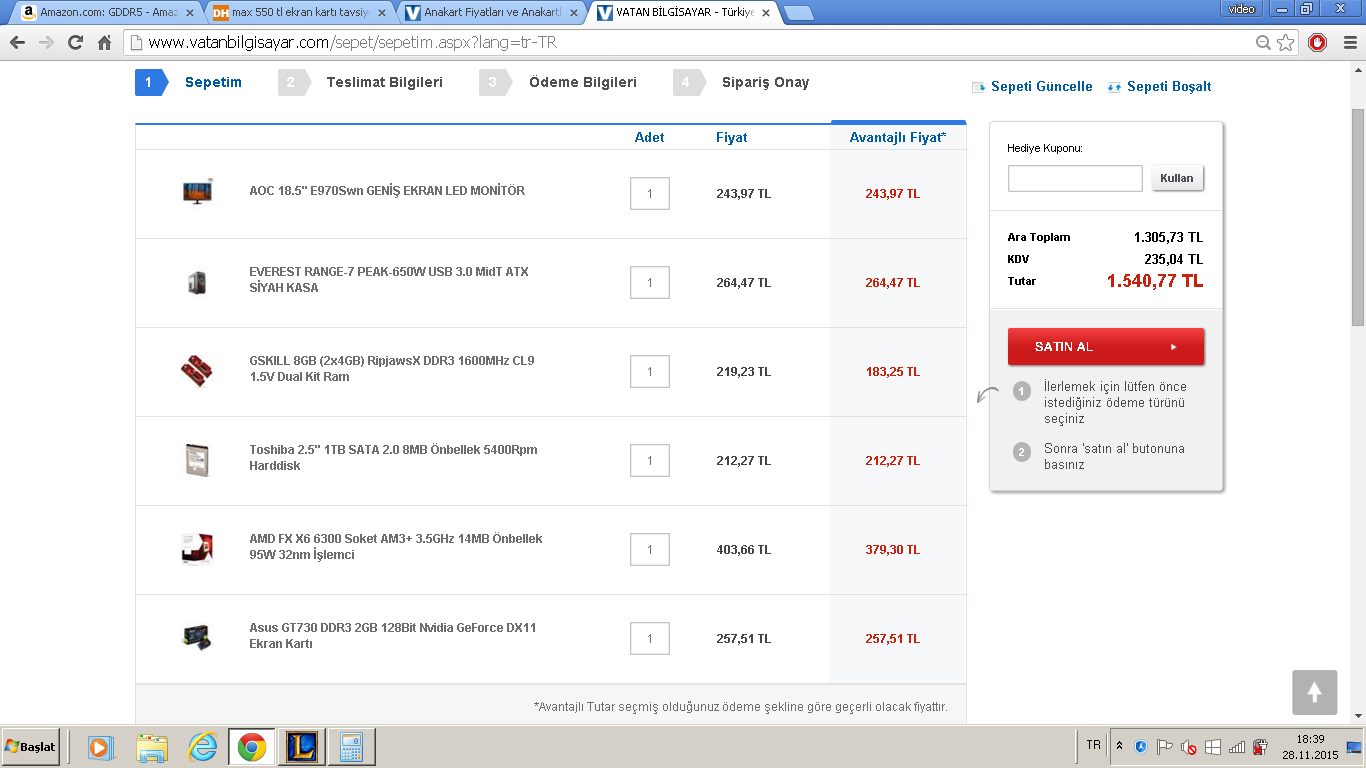1366x768 pixels.
Task: Click the scroll-to-top arrow button
Action: click(1314, 692)
